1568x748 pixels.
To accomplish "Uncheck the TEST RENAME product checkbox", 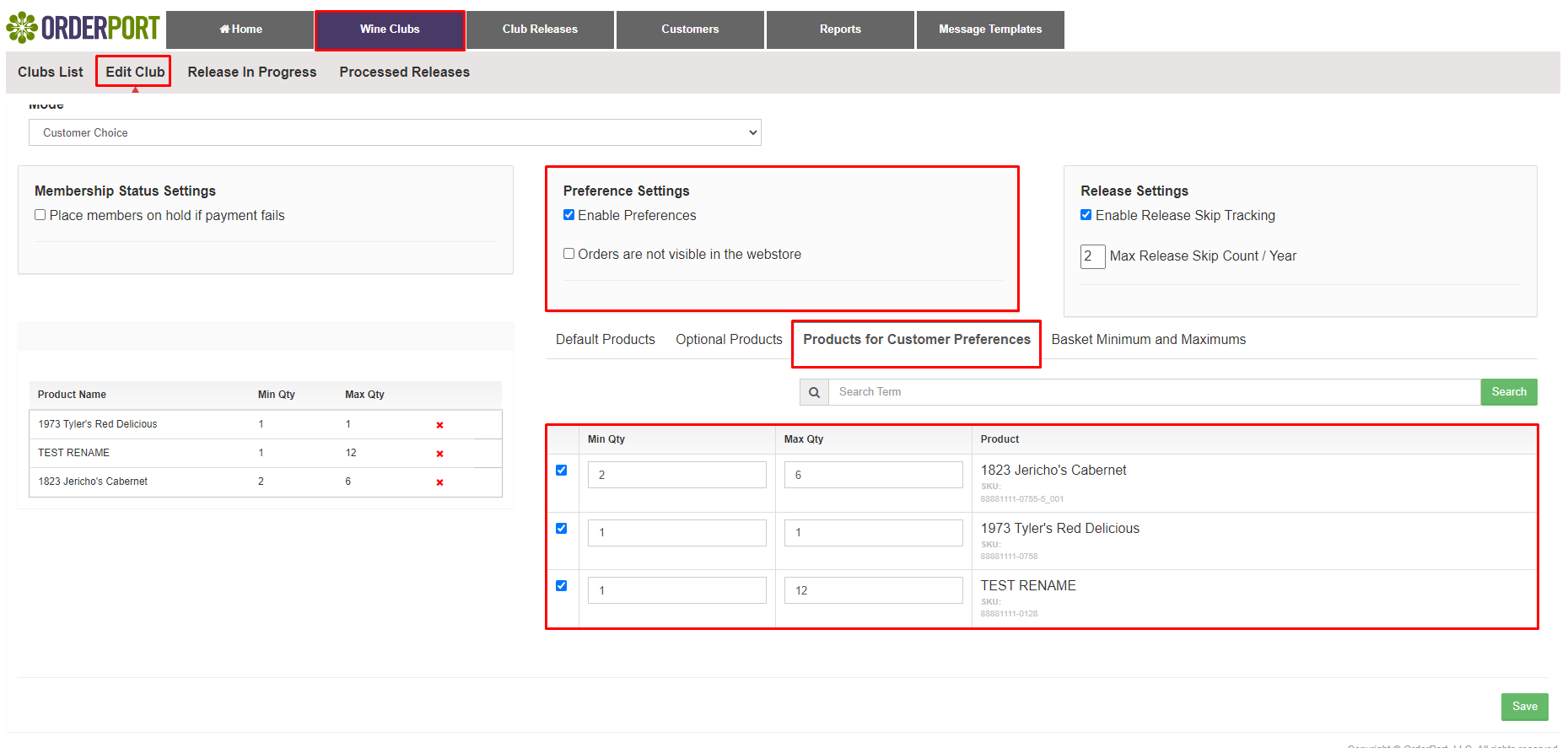I will (x=561, y=586).
